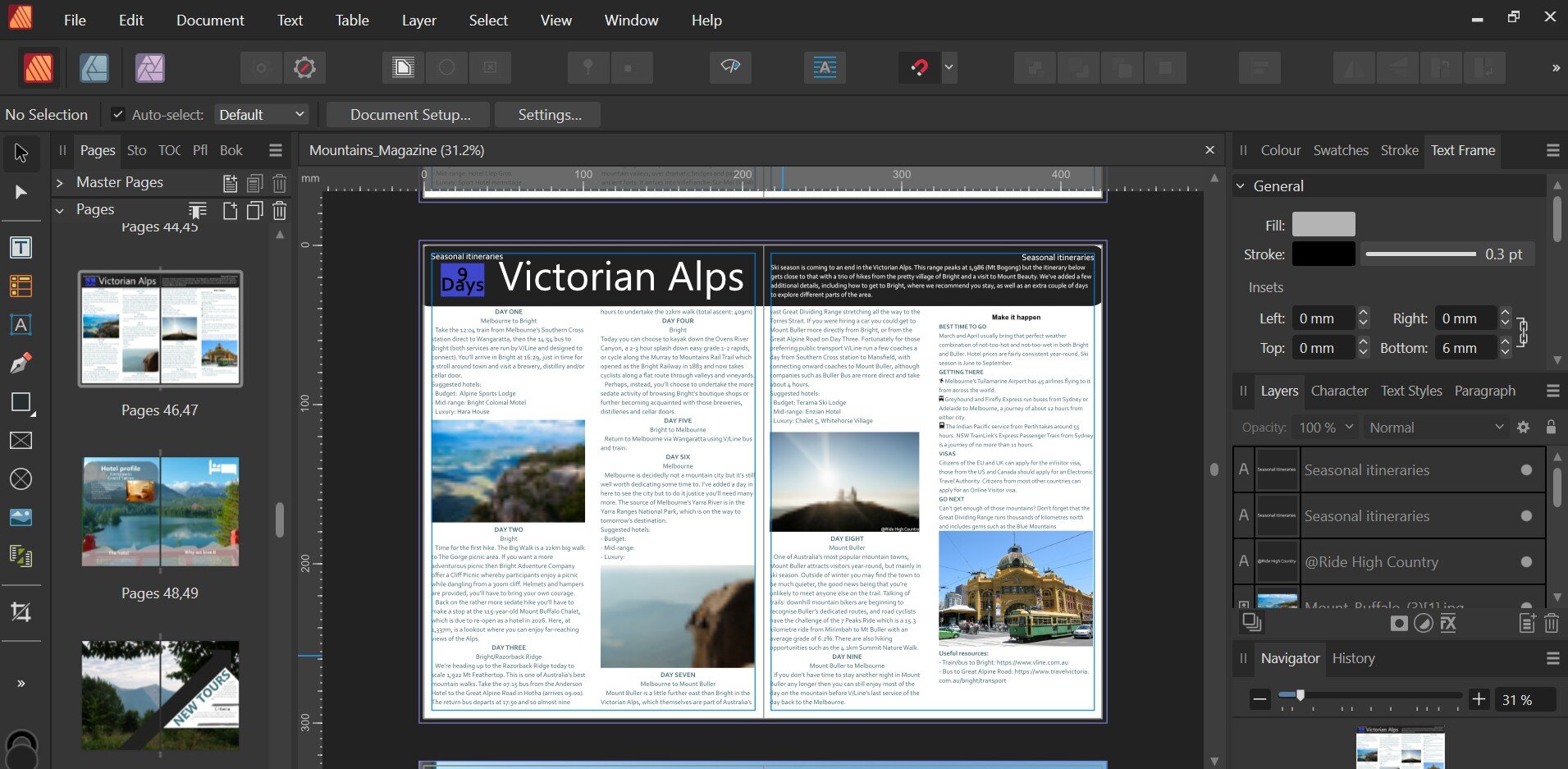Image resolution: width=1568 pixels, height=769 pixels.
Task: Open Pages panel options menu
Action: tap(276, 150)
